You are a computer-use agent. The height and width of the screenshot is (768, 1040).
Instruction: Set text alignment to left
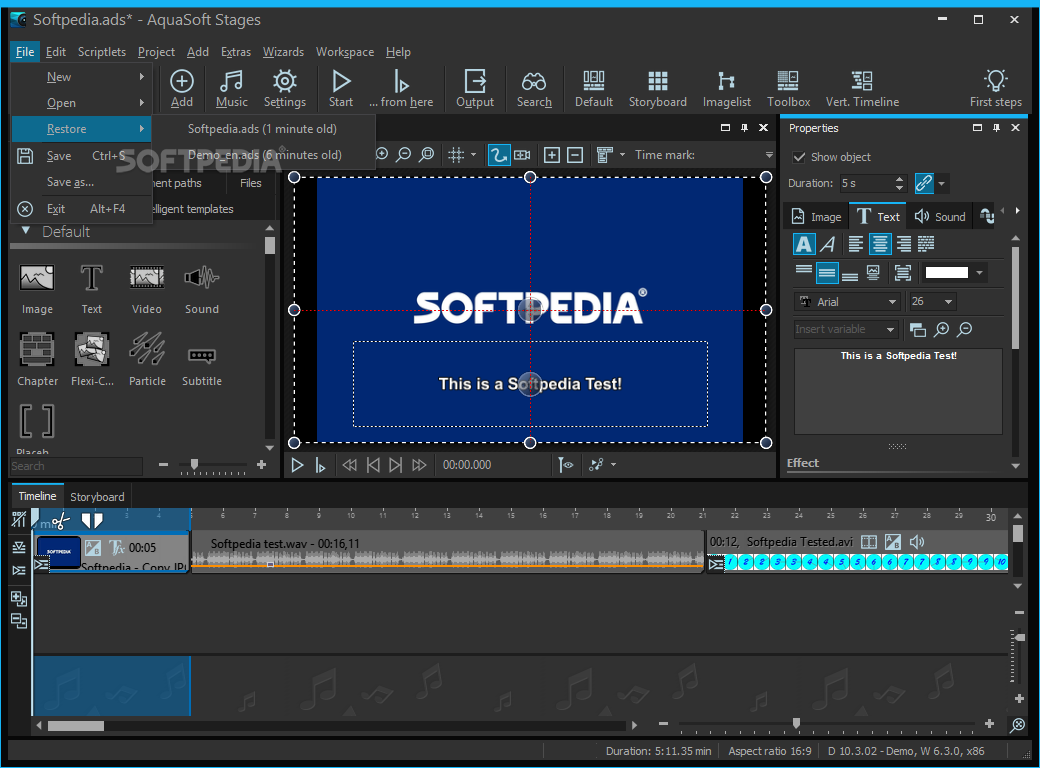click(856, 244)
